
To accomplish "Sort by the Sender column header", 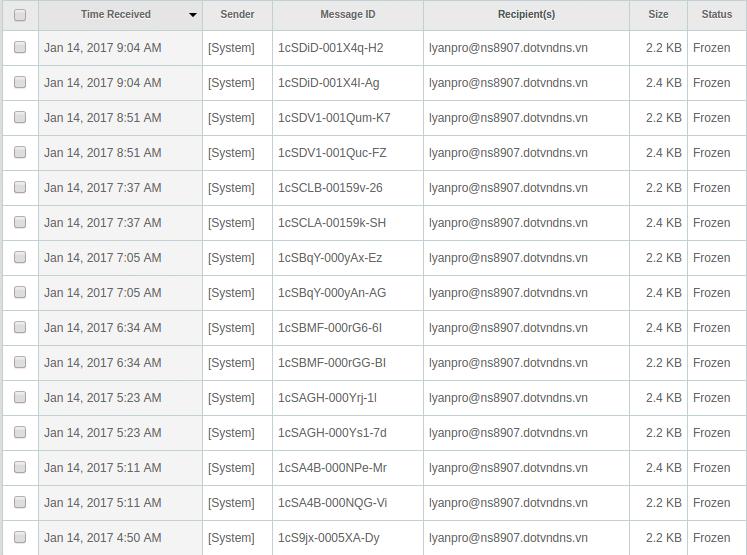I will coord(237,14).
